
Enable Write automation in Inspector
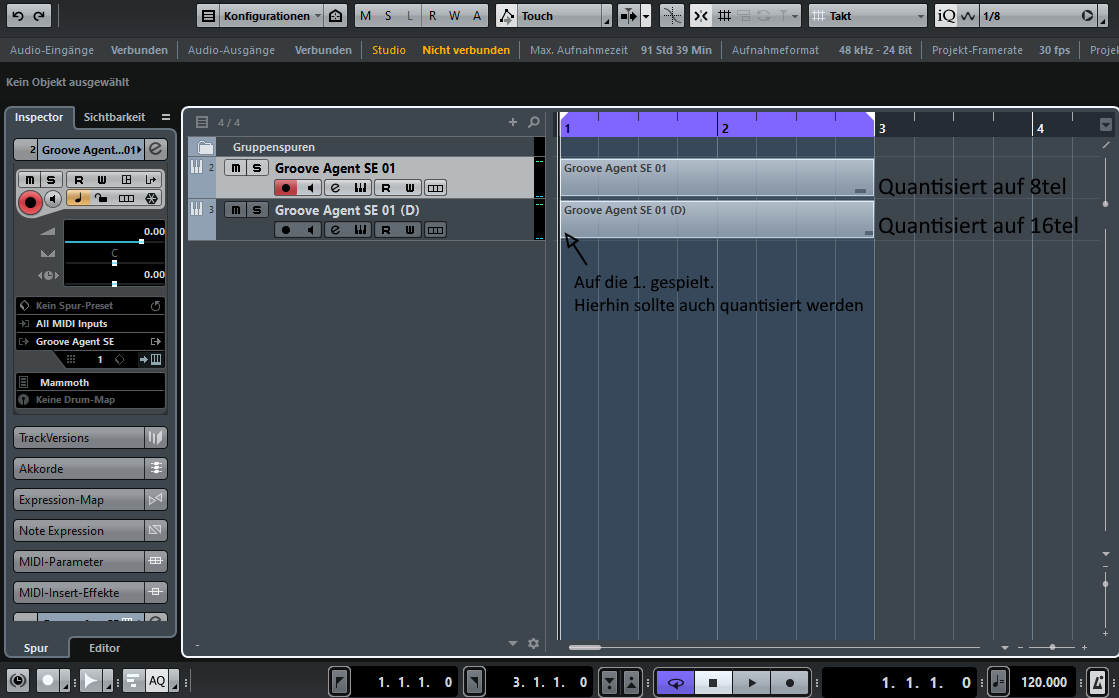tap(101, 180)
